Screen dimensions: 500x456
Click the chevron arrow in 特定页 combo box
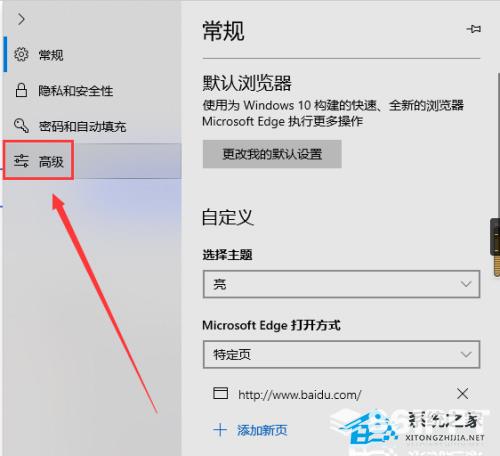pos(466,354)
